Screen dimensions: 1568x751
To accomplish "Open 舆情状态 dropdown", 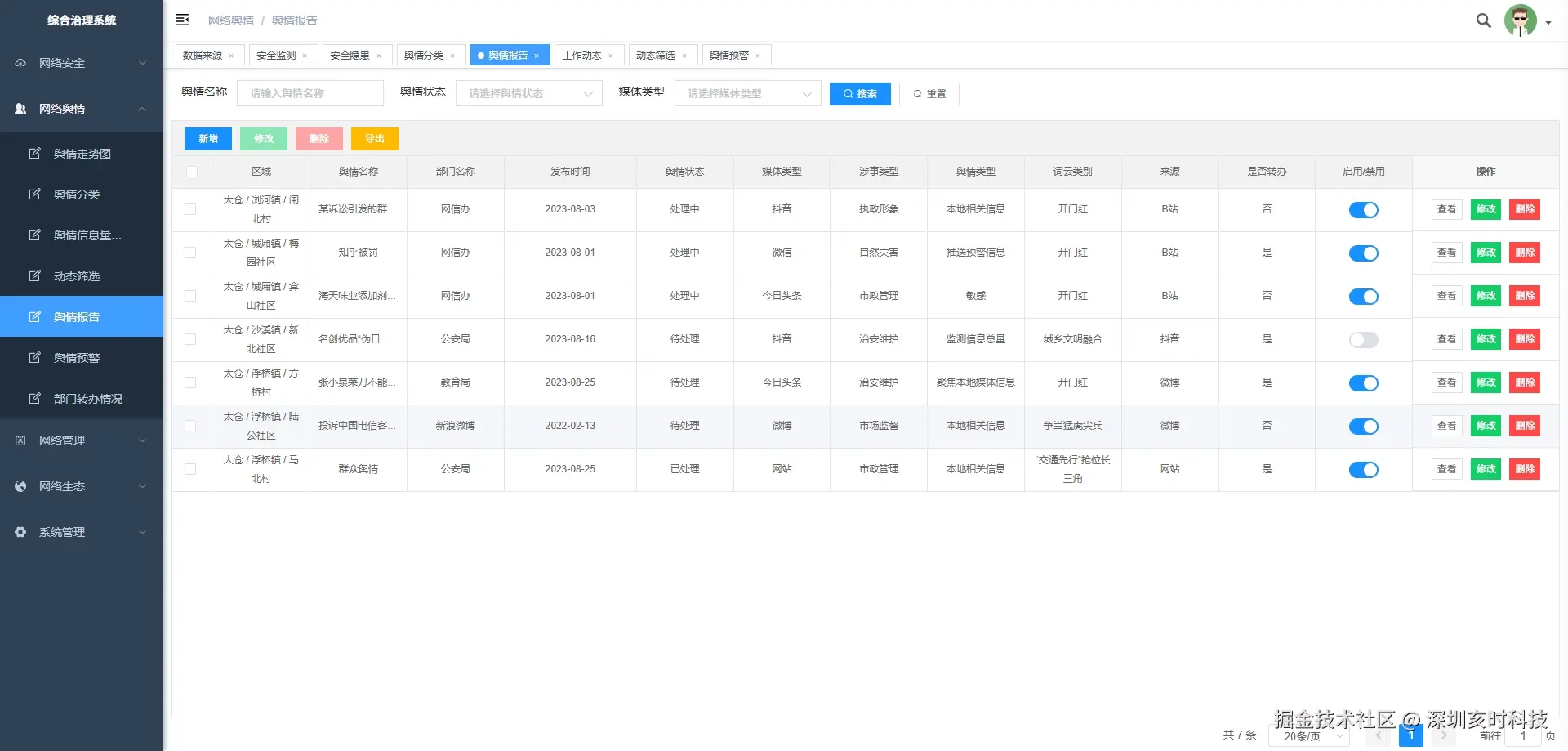I will pyautogui.click(x=528, y=93).
